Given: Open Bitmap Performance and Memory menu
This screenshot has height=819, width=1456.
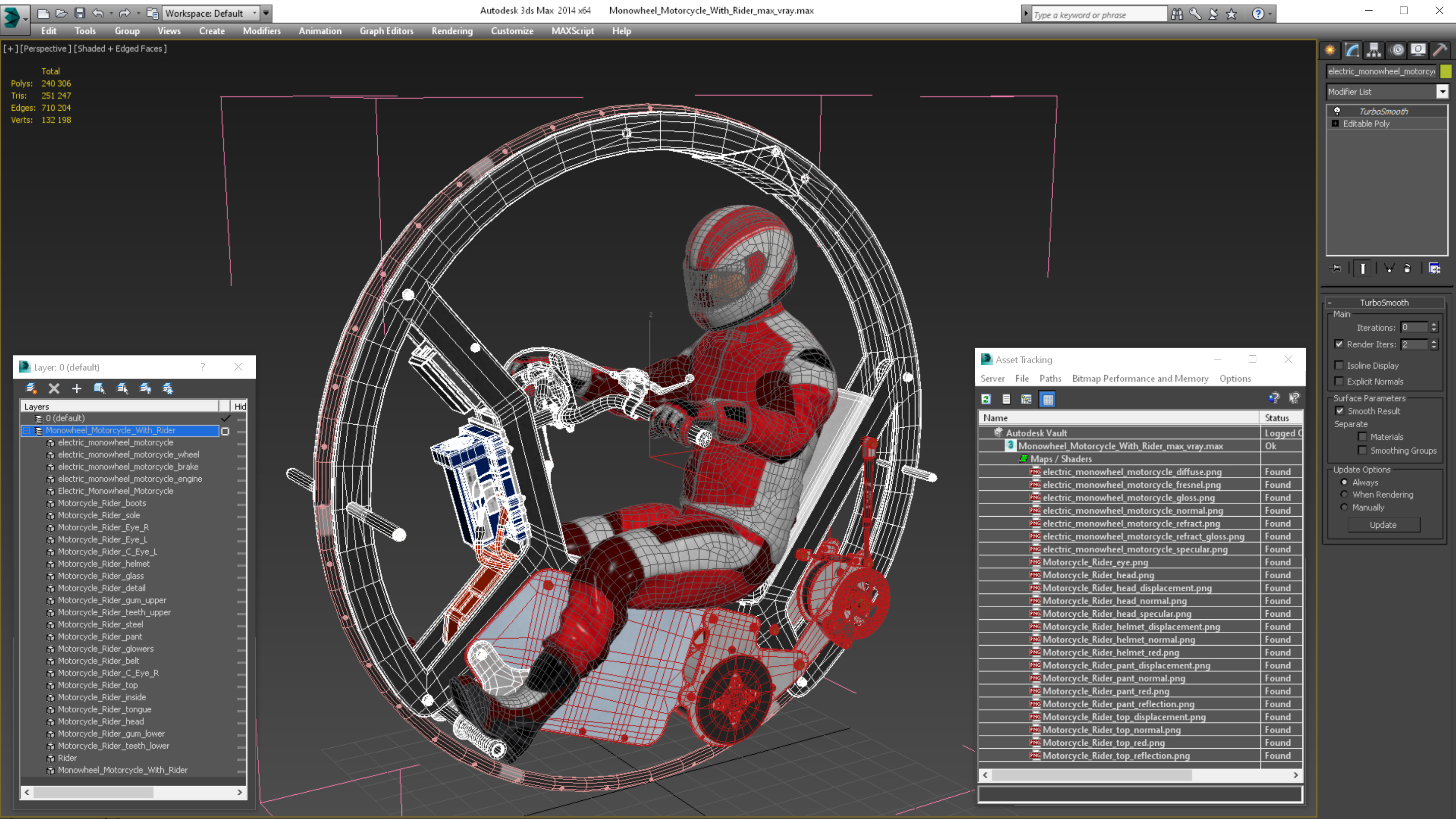Looking at the screenshot, I should (x=1140, y=378).
